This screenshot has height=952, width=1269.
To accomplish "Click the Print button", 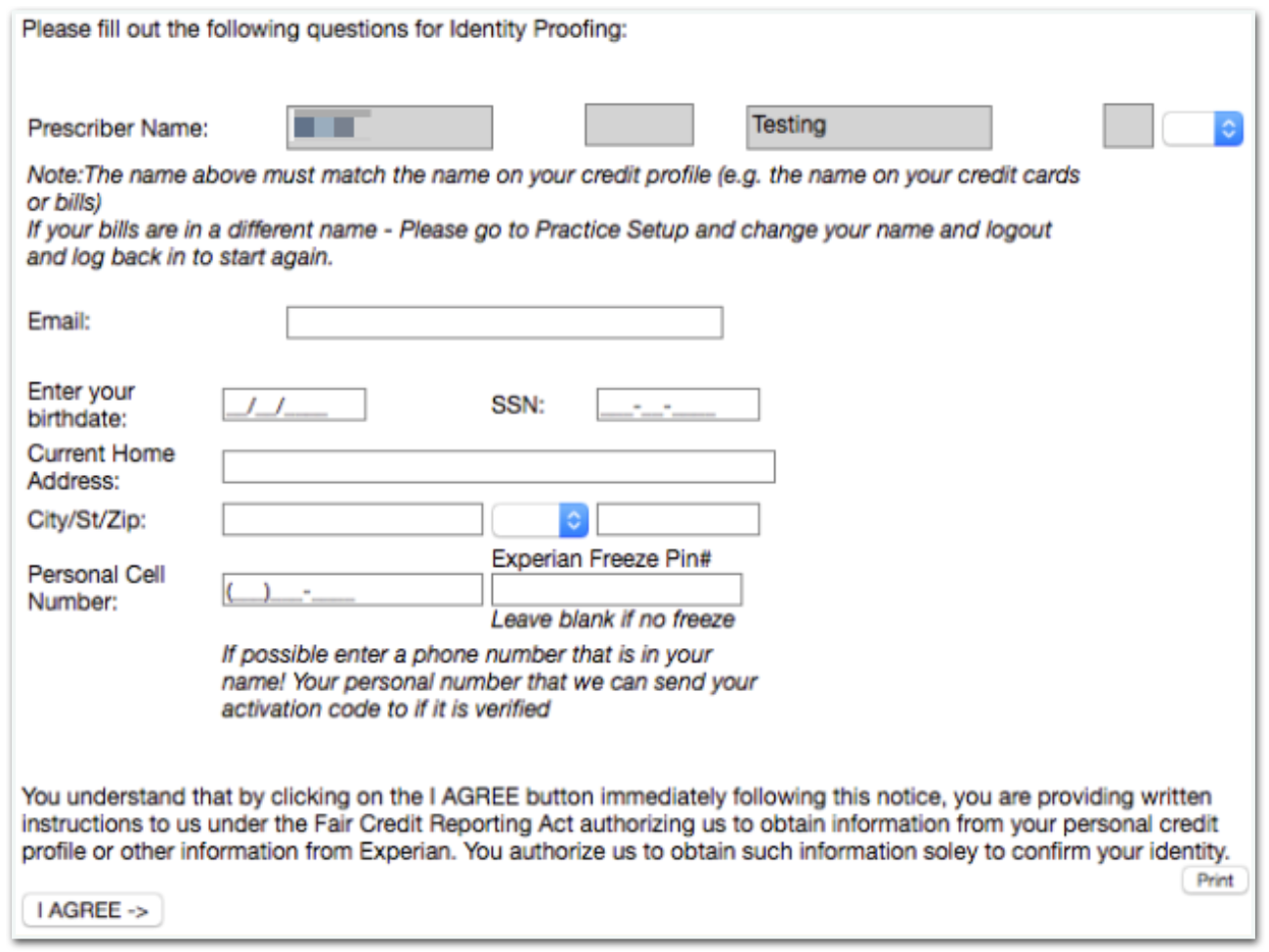I will (1215, 880).
